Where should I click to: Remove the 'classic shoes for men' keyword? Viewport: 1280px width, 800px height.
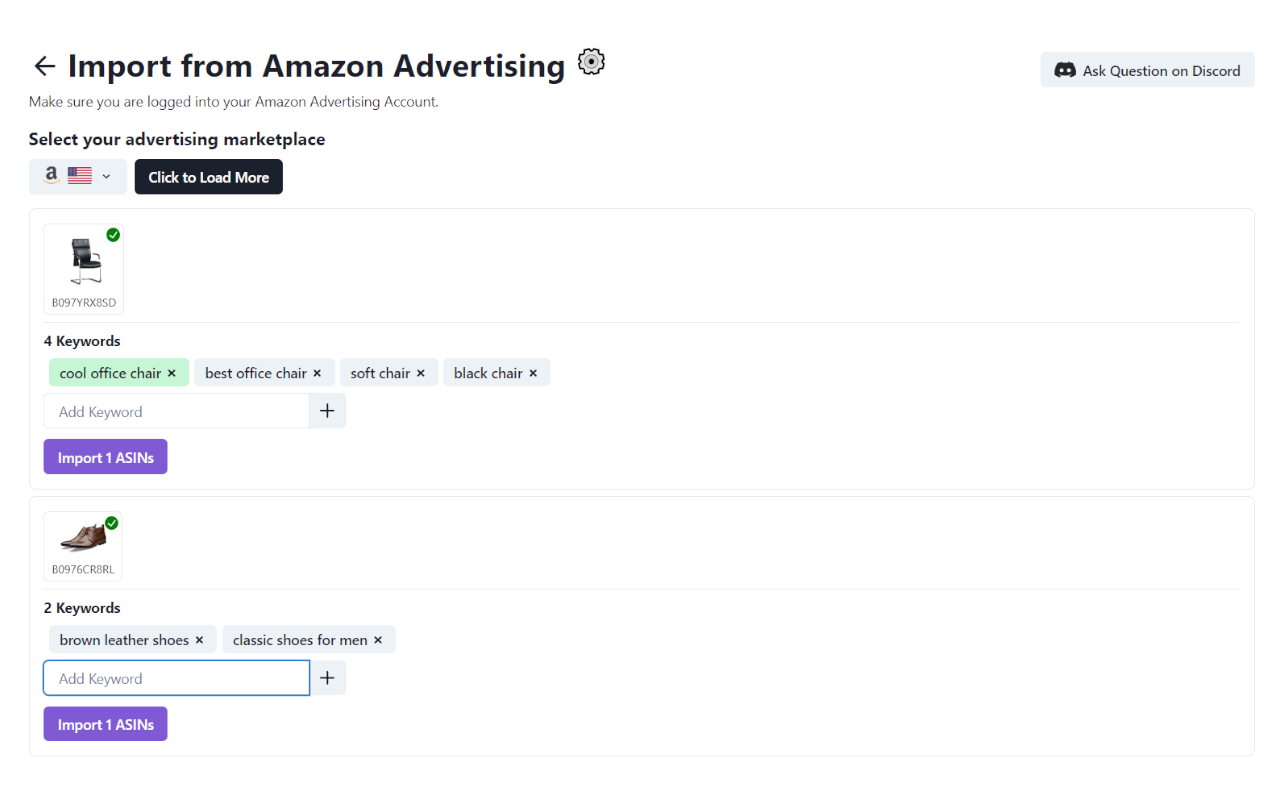click(377, 639)
